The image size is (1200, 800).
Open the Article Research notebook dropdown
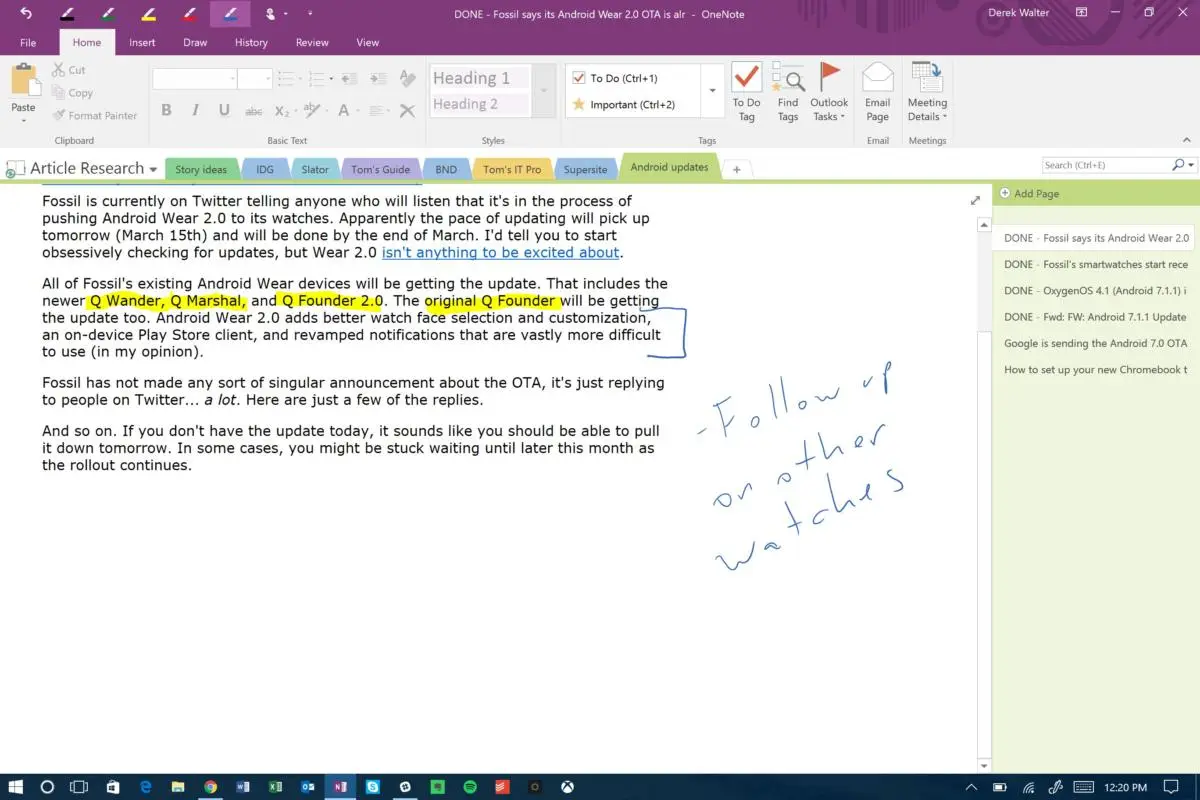[x=153, y=170]
